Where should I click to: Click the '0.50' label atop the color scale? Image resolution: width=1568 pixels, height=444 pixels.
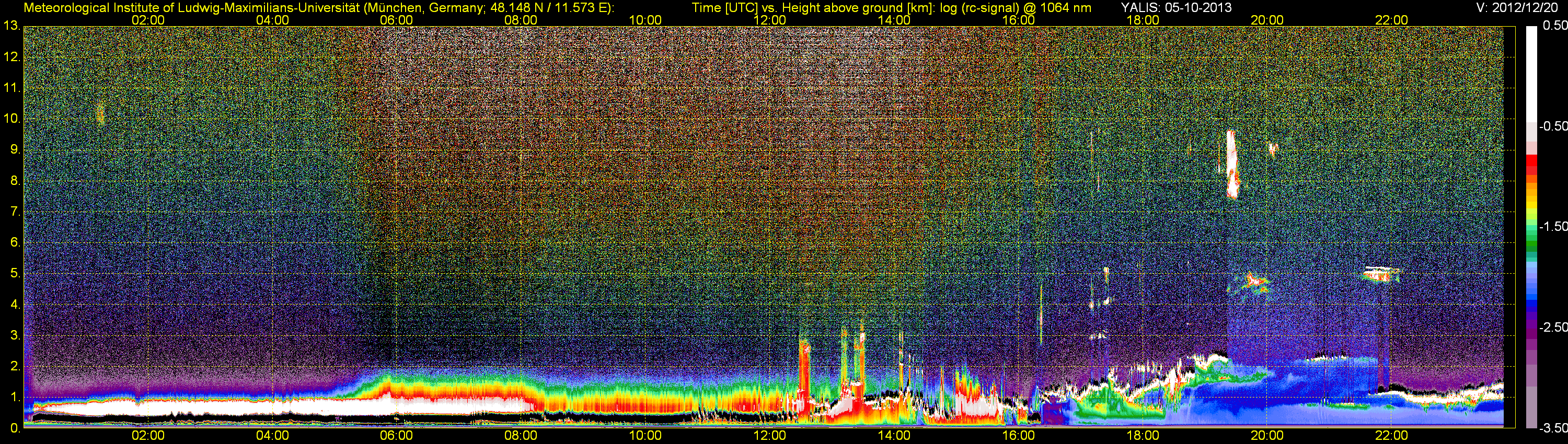pos(1554,26)
